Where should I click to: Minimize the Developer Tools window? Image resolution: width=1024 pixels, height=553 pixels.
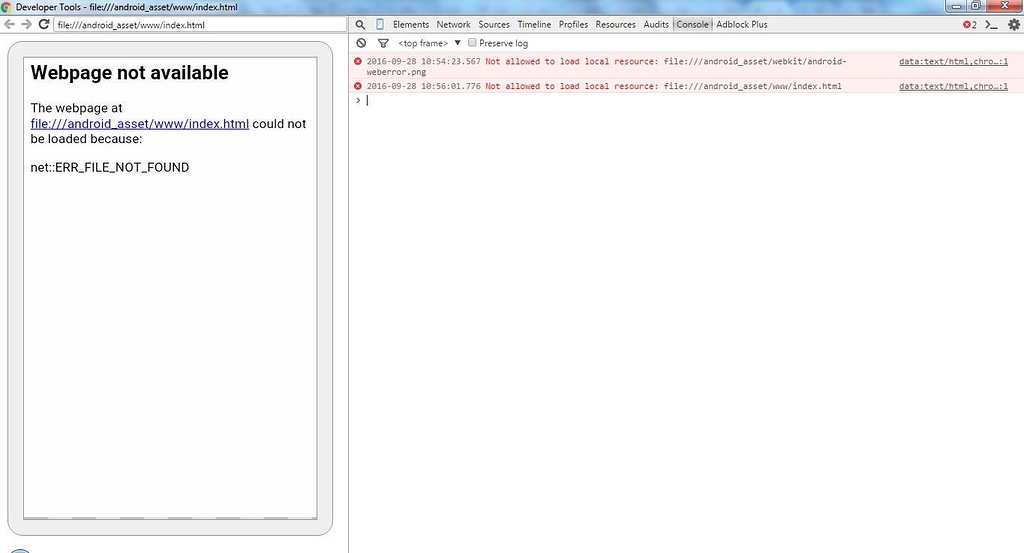point(956,6)
